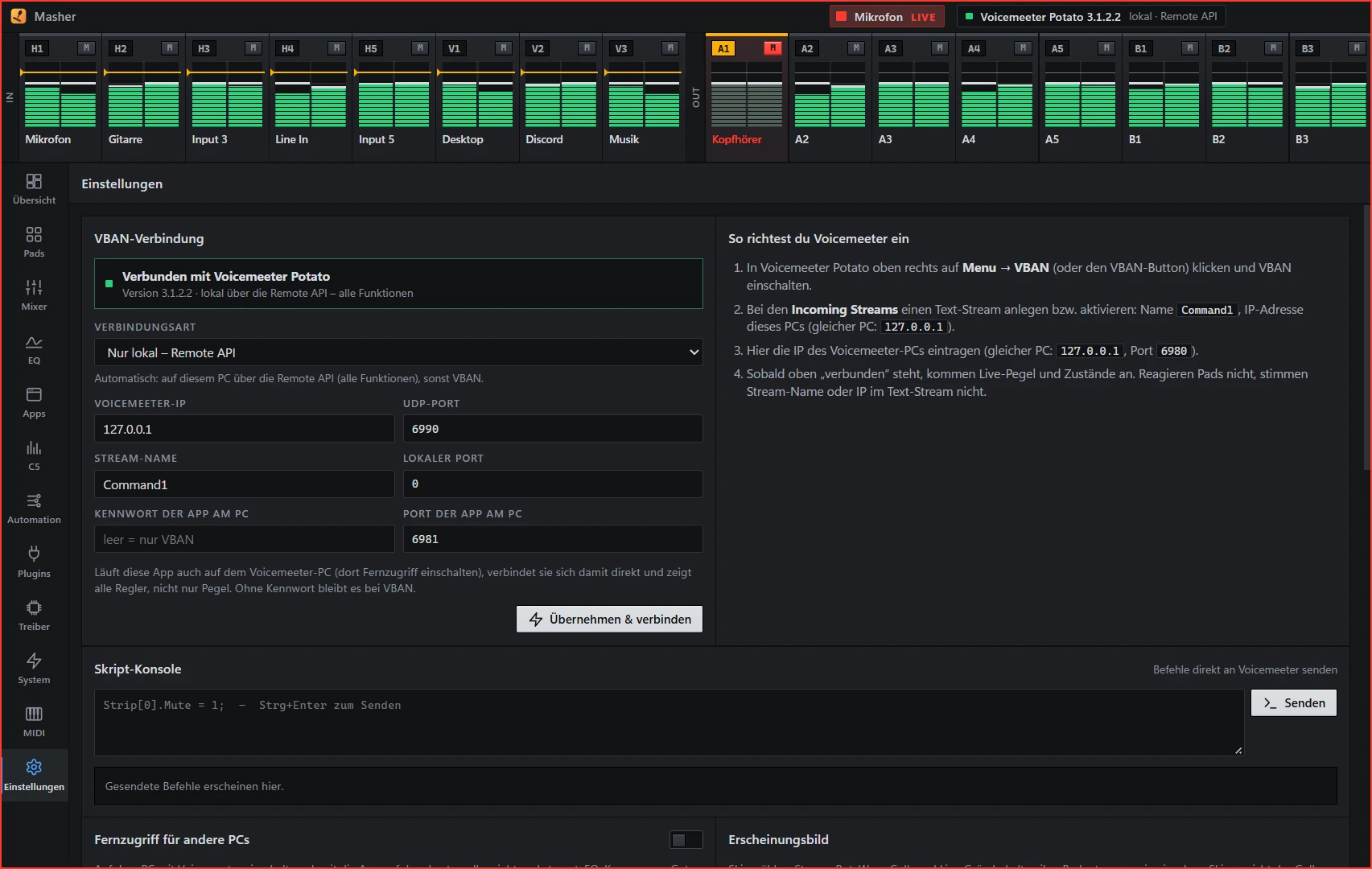Click the Voicemeeter Potato status badge
The width and height of the screenshot is (1372, 869).
click(1091, 17)
